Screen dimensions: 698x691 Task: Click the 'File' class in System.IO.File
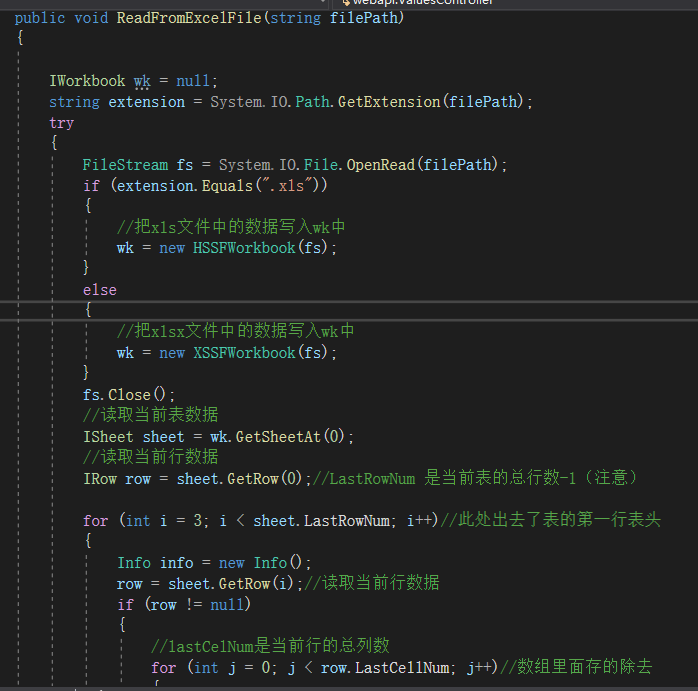point(321,165)
